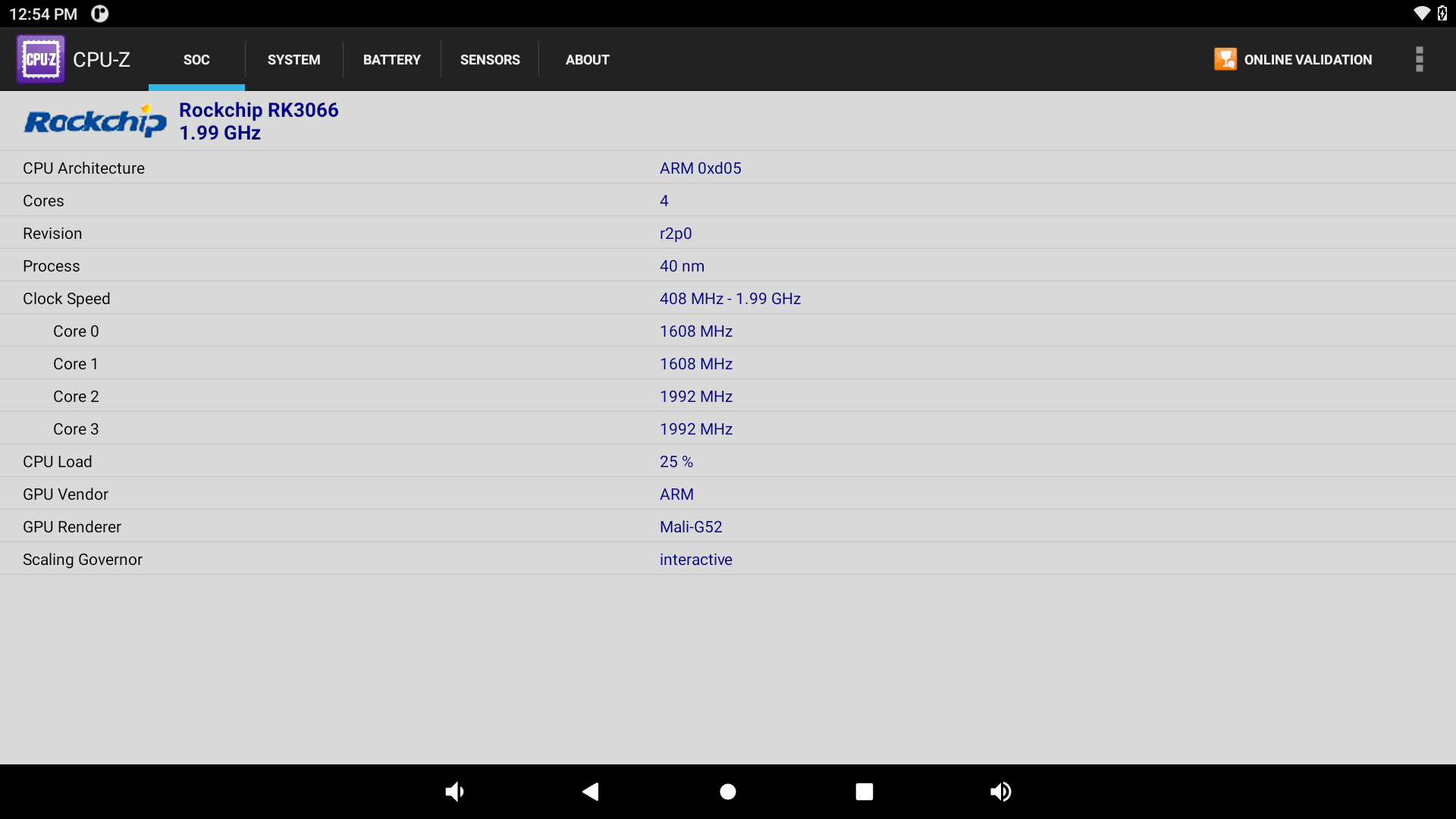Tap the Android back button
The height and width of the screenshot is (819, 1456).
pos(591,792)
